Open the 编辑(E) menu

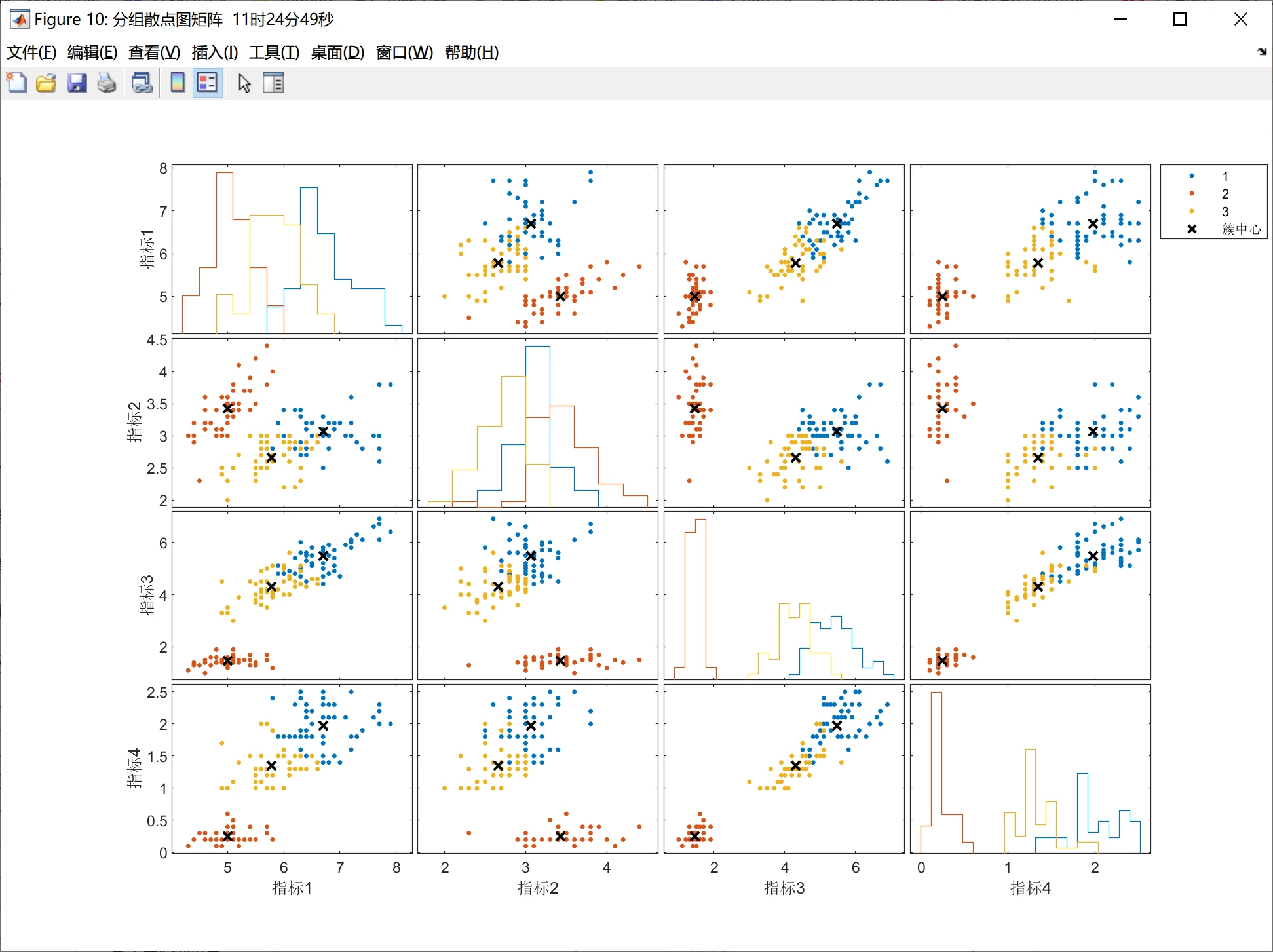pos(92,52)
